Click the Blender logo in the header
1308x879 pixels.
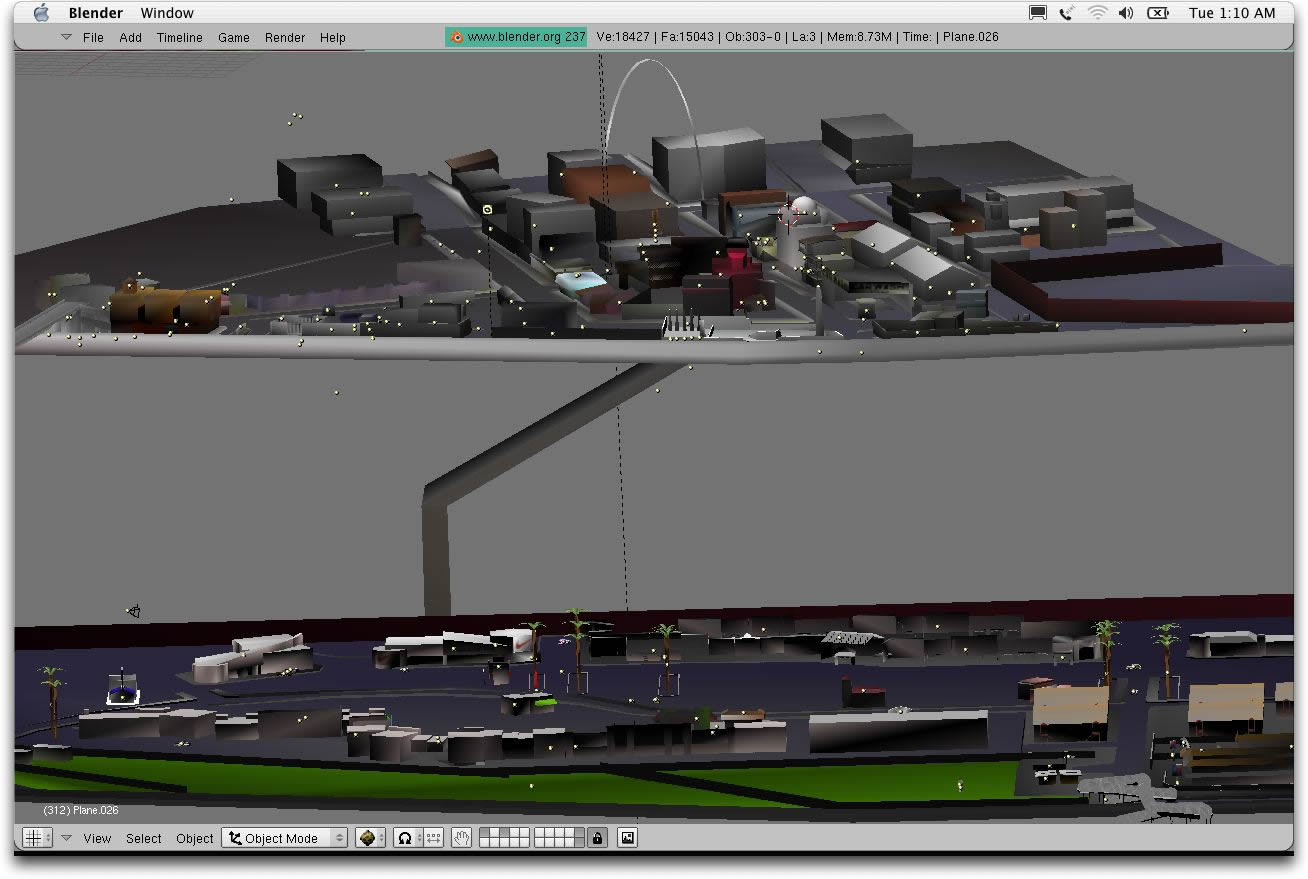click(456, 37)
